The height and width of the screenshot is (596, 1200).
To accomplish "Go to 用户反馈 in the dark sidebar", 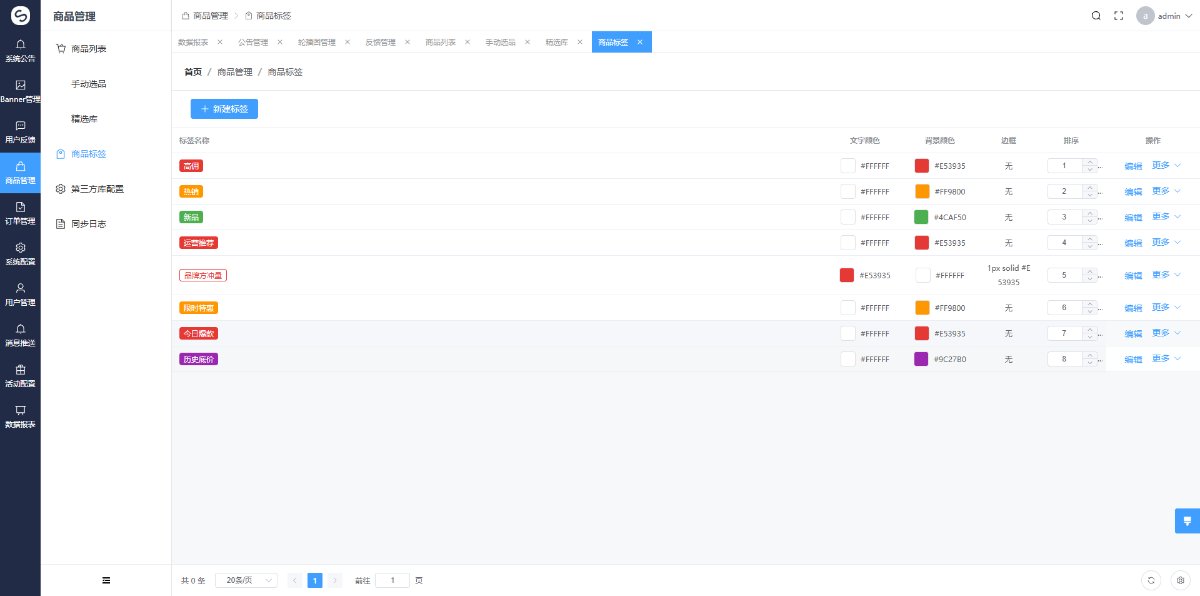I will (20, 132).
